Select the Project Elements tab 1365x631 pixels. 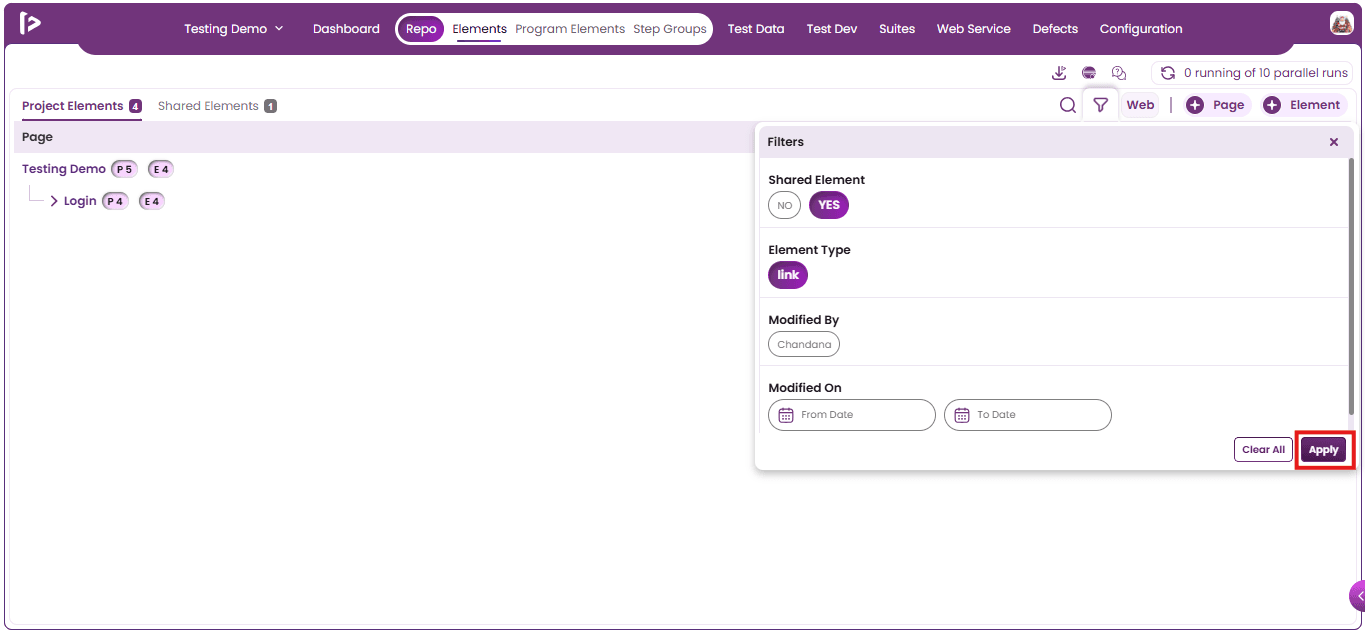click(82, 106)
